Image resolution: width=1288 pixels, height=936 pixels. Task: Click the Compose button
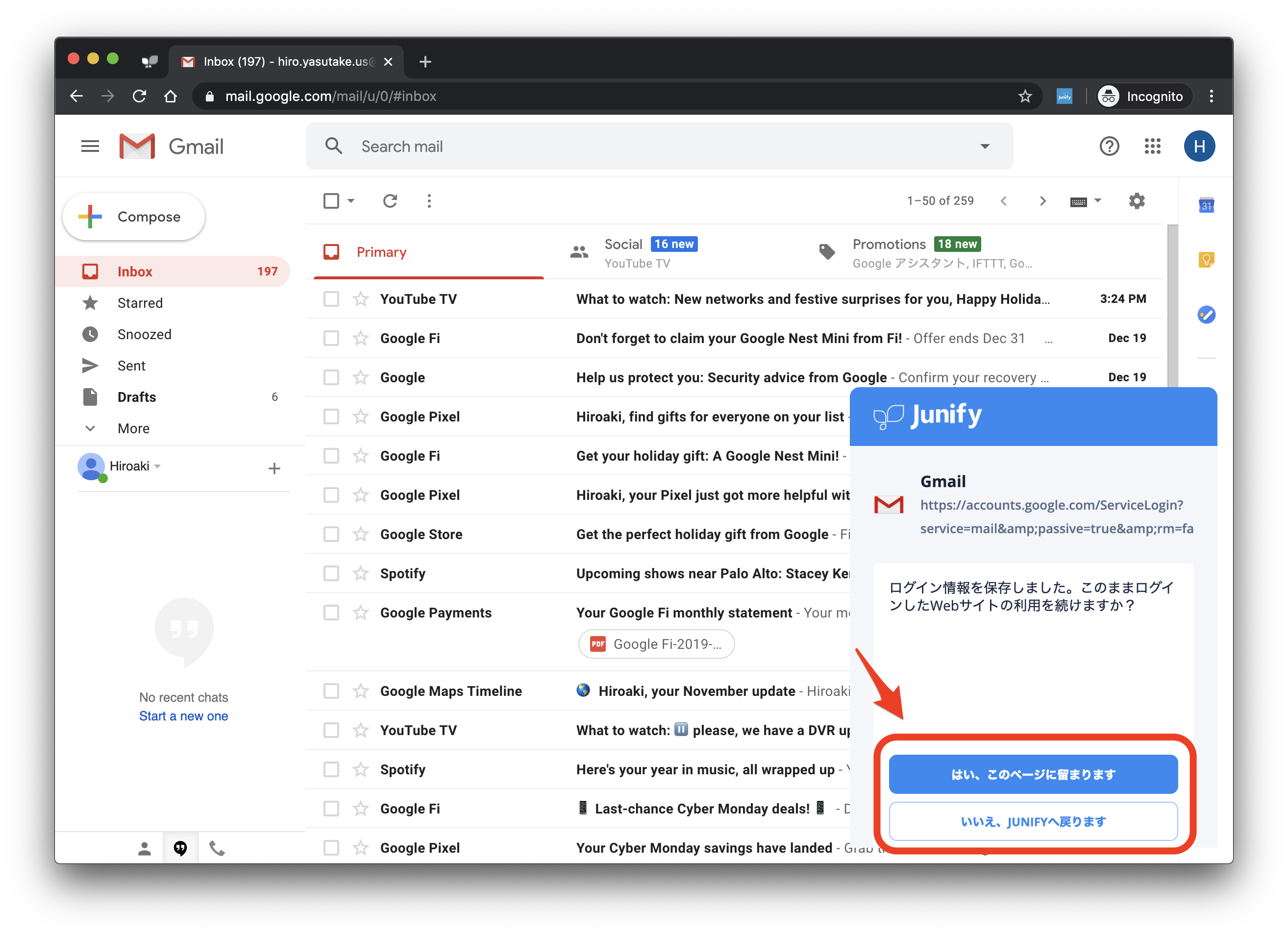[x=134, y=217]
